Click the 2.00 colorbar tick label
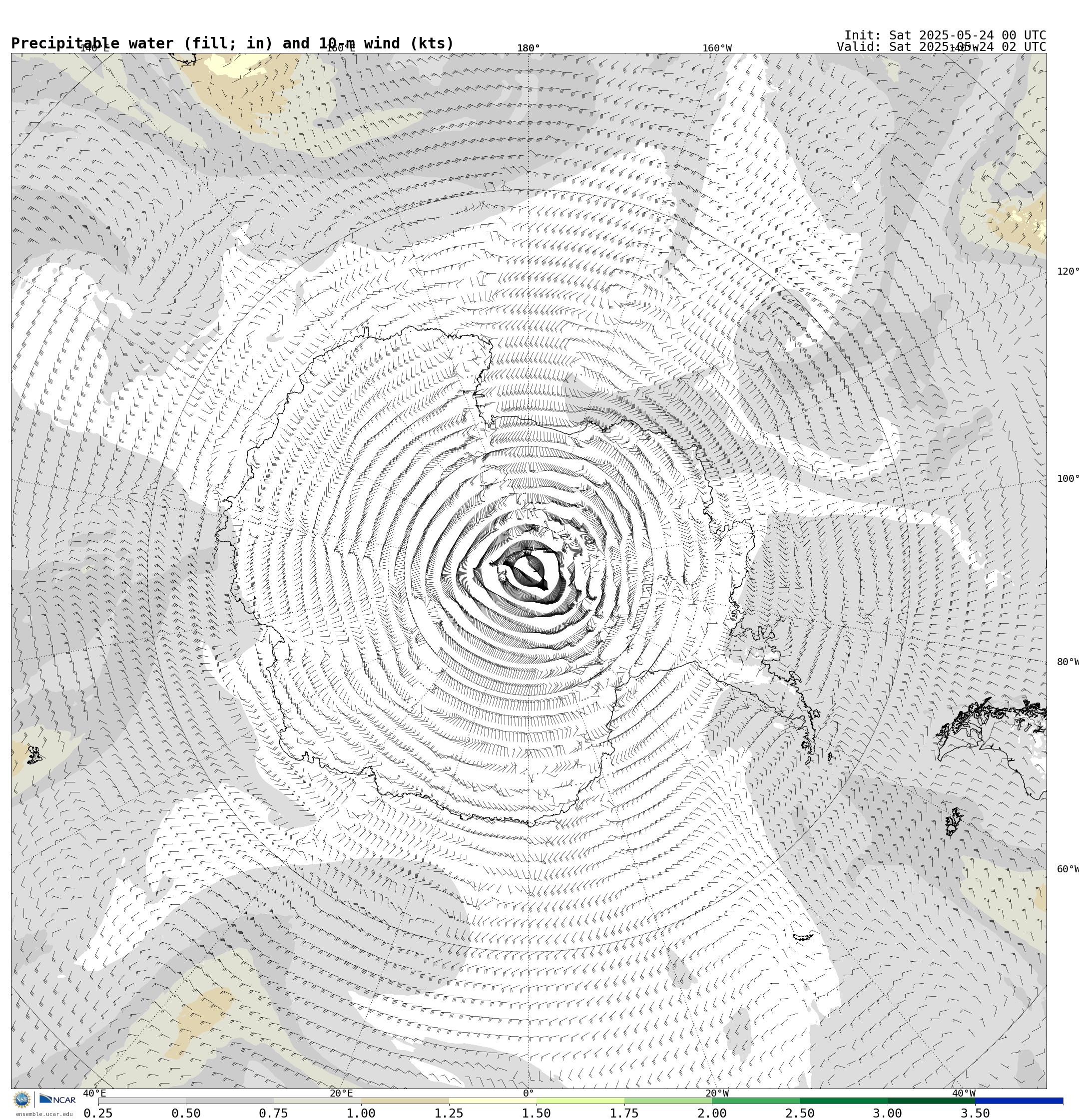This screenshot has height=1120, width=1079. 712,1113
